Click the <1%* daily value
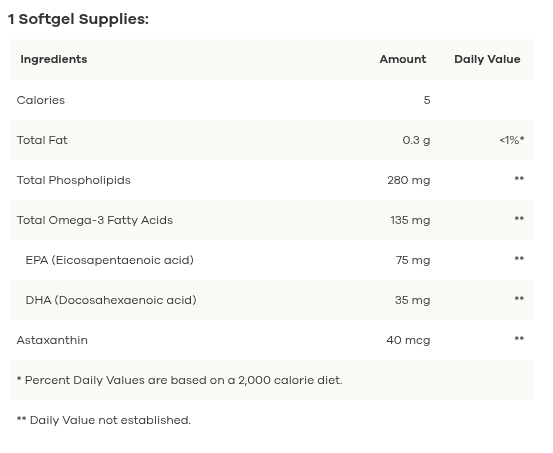The width and height of the screenshot is (553, 453). (x=512, y=140)
